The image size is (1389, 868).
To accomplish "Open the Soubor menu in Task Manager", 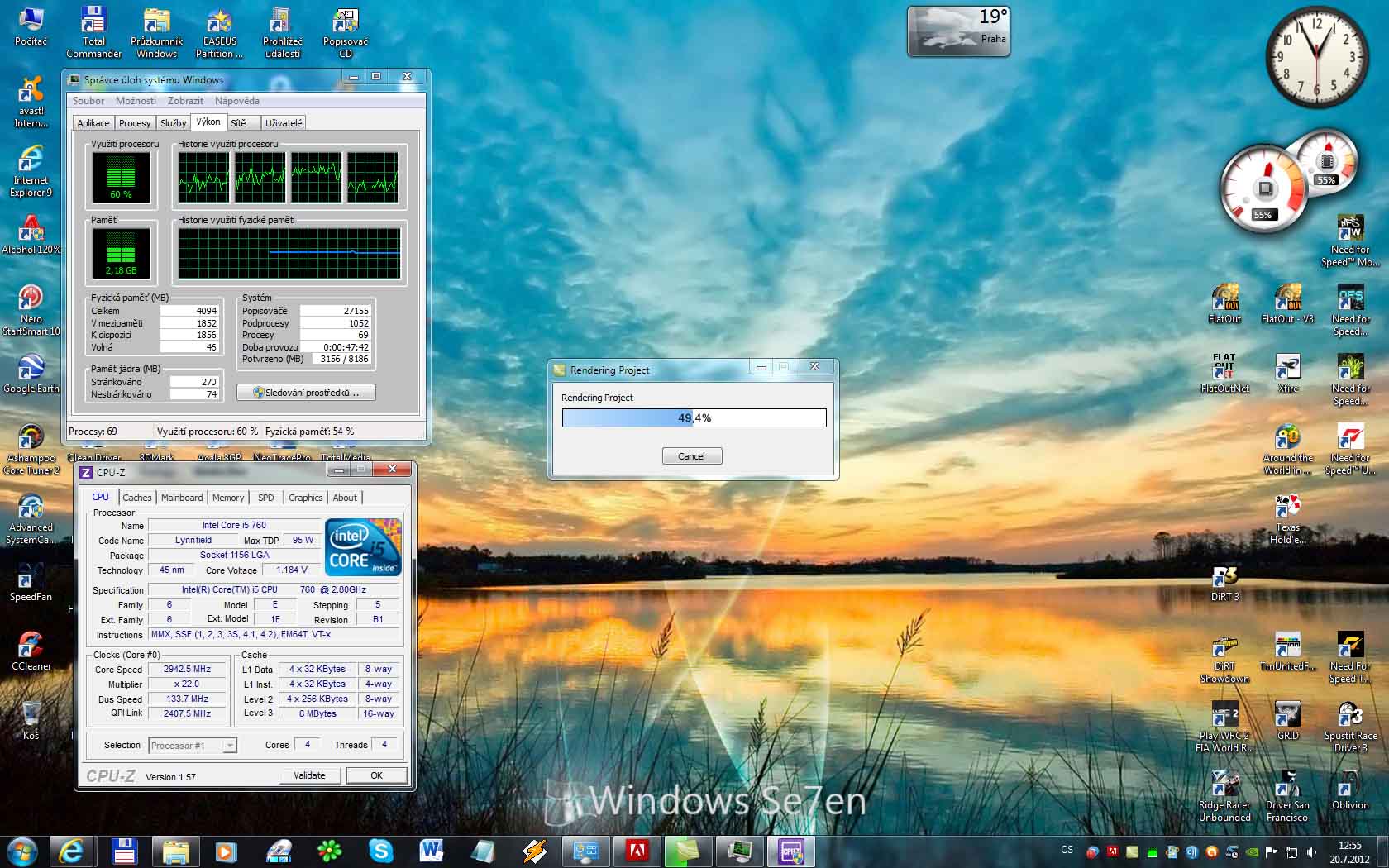I will pos(88,101).
